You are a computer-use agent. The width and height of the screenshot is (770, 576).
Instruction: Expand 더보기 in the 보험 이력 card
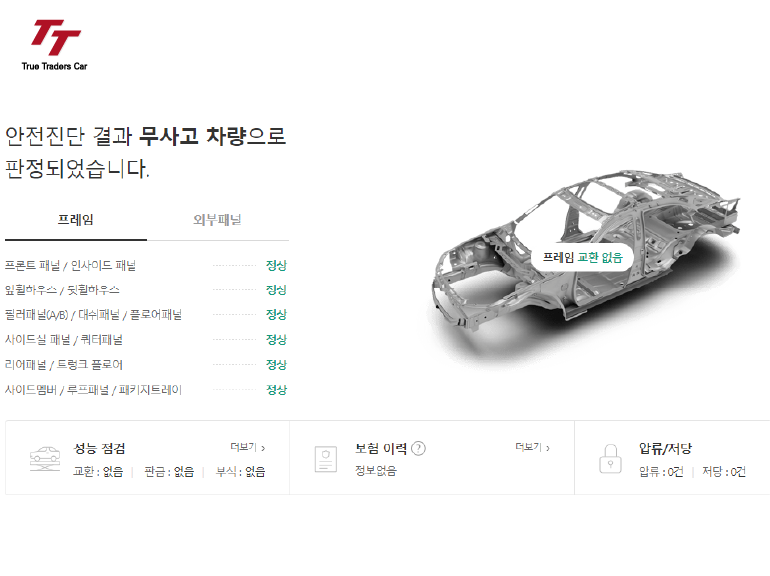(x=533, y=447)
